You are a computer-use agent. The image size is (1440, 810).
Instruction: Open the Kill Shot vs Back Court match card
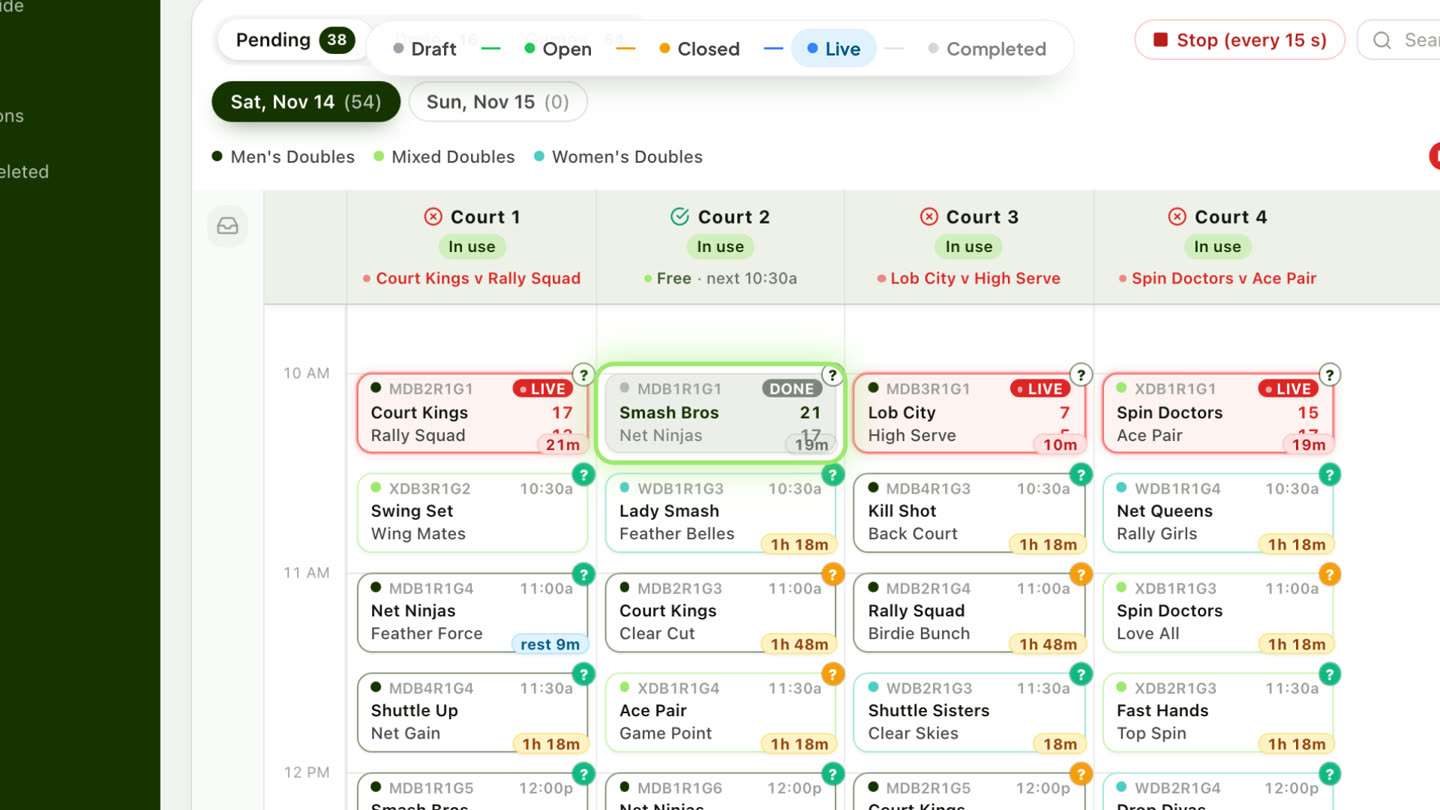pos(968,512)
